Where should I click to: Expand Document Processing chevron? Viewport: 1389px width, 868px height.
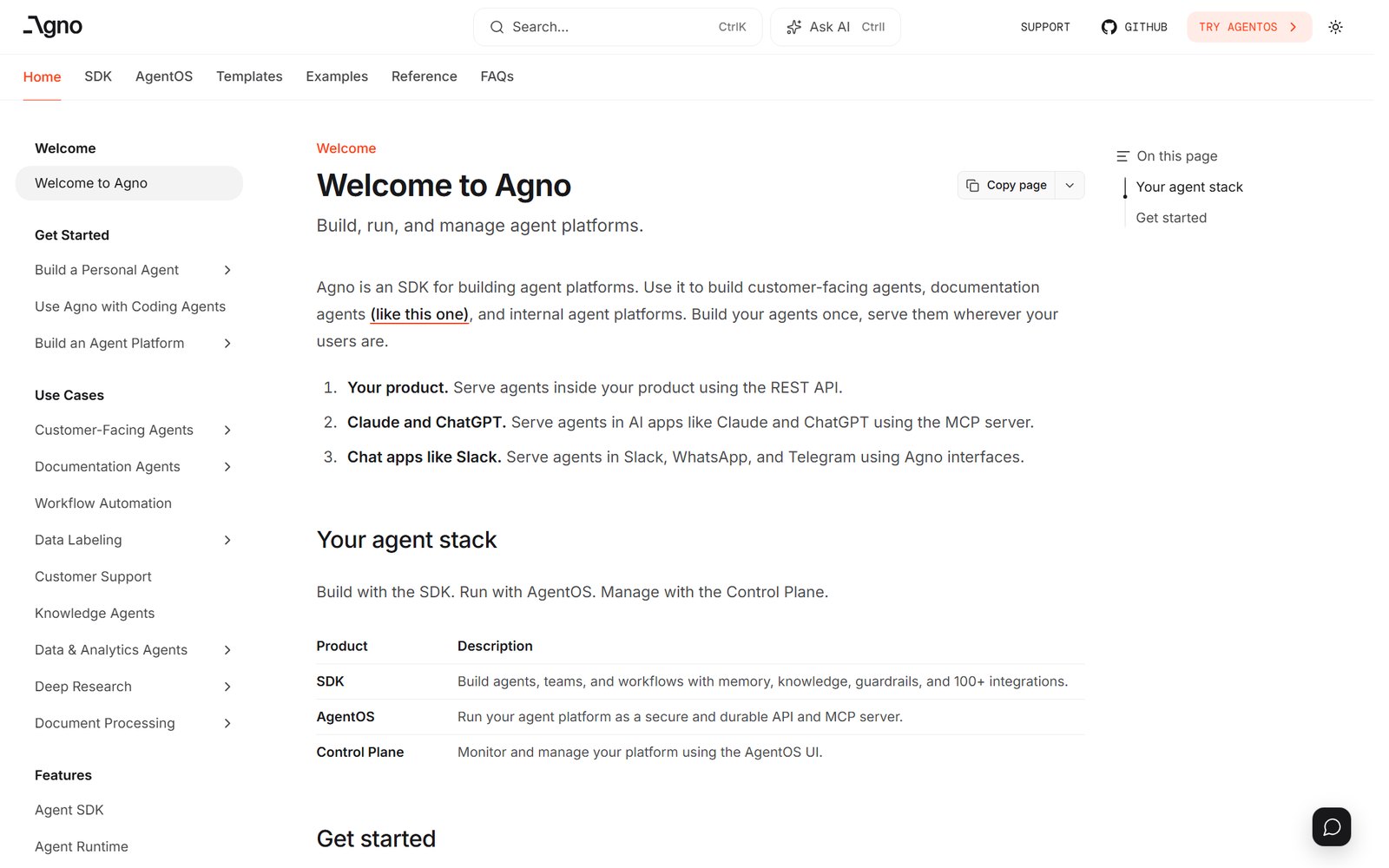227,723
